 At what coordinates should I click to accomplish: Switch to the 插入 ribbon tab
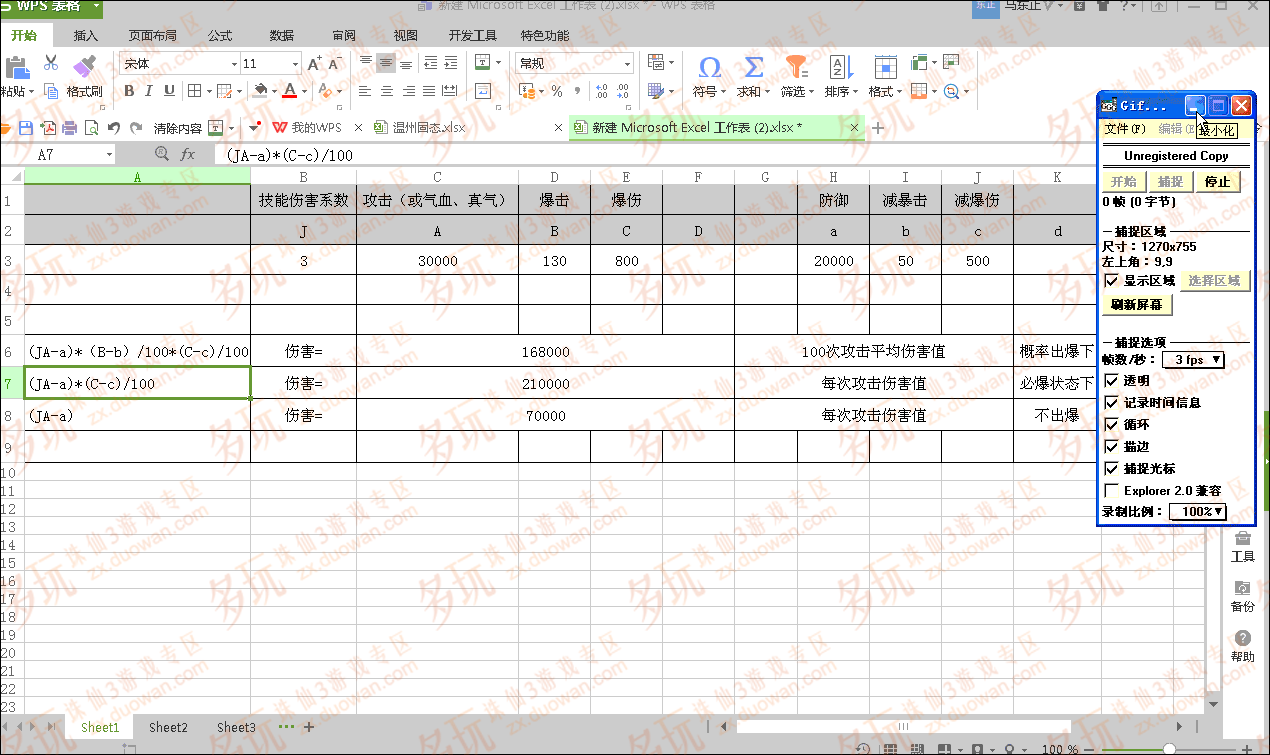click(x=86, y=36)
